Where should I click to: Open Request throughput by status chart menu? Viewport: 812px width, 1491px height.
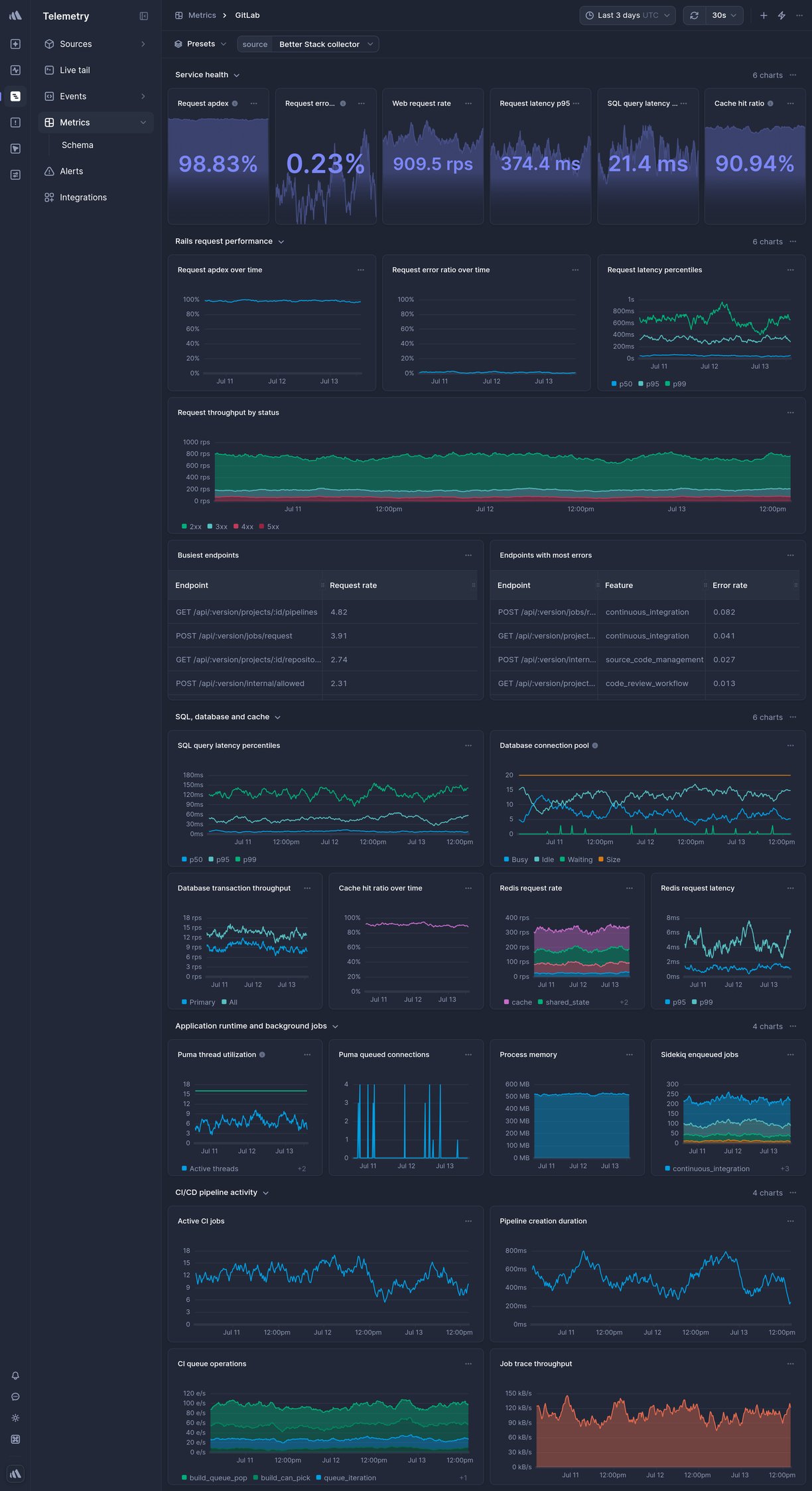[790, 413]
